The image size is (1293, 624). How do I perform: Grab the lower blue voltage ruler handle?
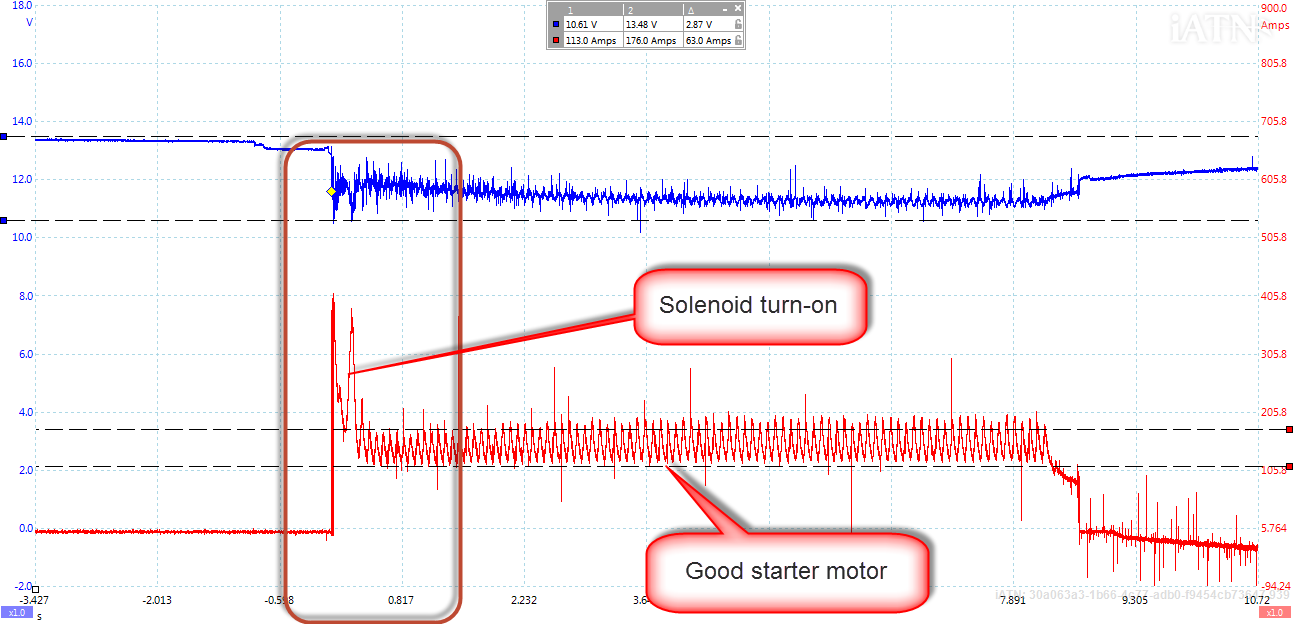click(x=4, y=220)
